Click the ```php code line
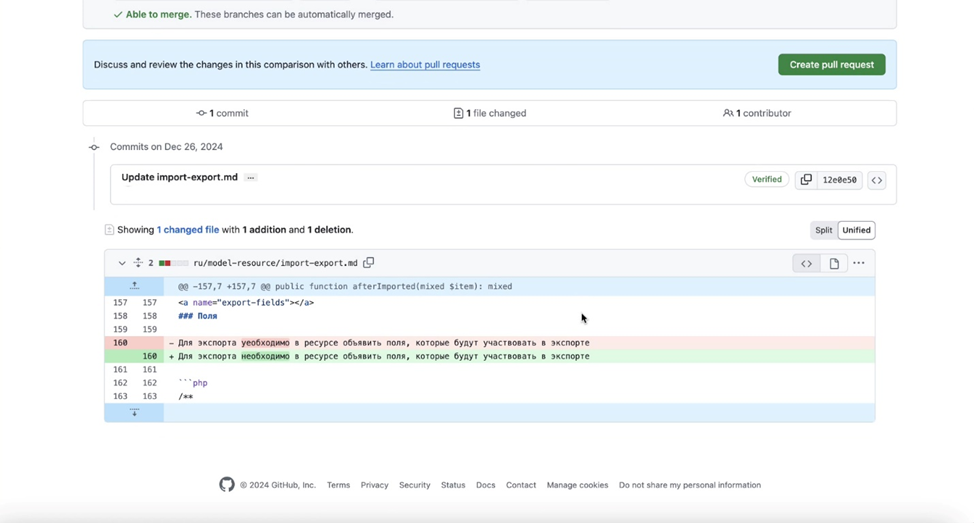Screen dimensions: 974x523 [193, 383]
